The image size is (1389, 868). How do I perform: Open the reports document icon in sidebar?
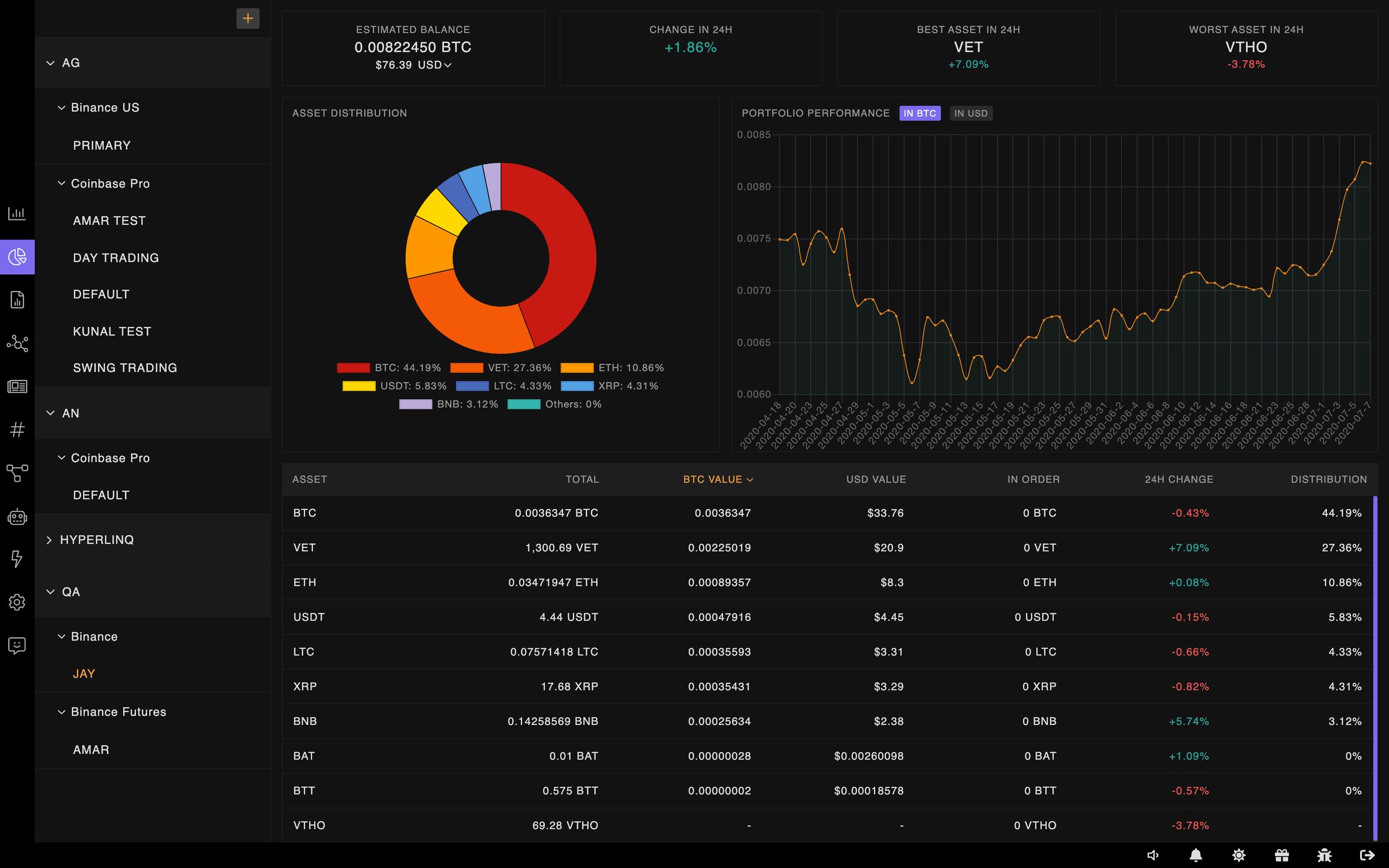17,300
